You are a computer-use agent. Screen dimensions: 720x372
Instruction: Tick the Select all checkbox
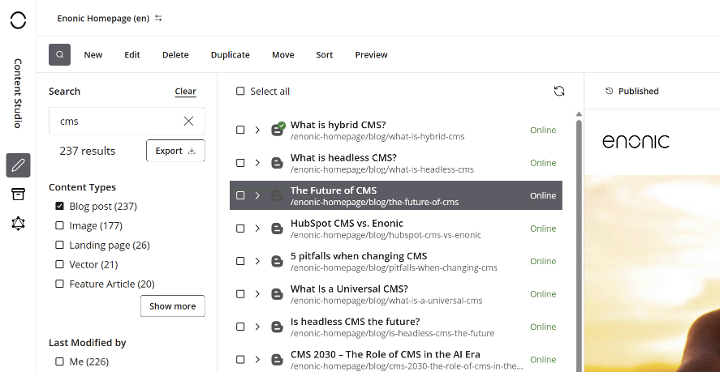tap(240, 91)
